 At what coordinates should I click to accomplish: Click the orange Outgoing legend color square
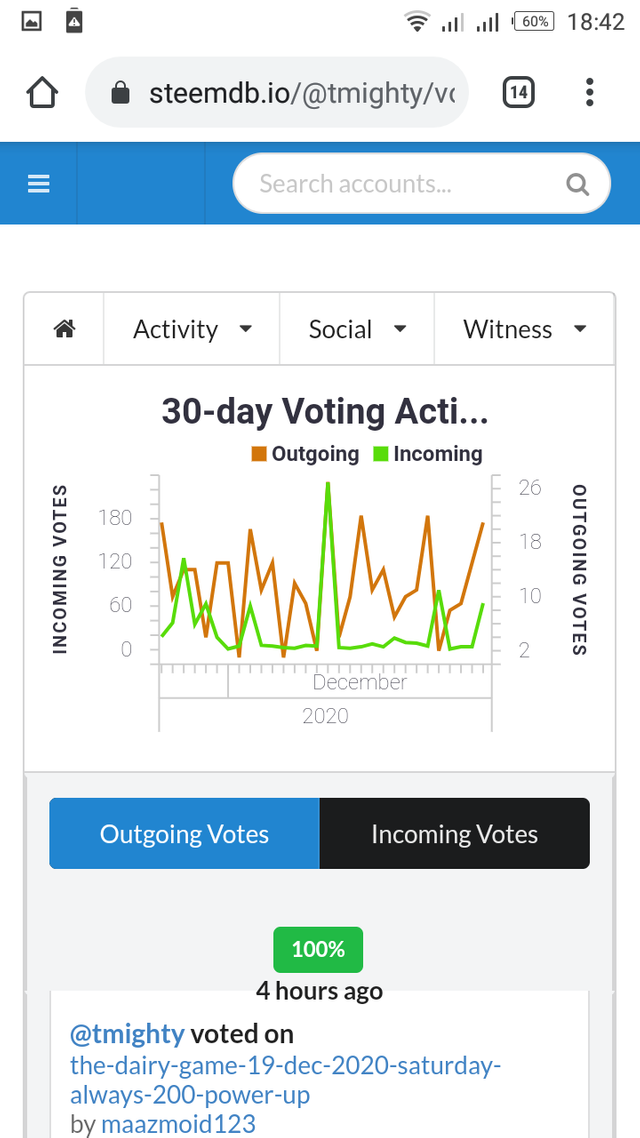point(259,454)
